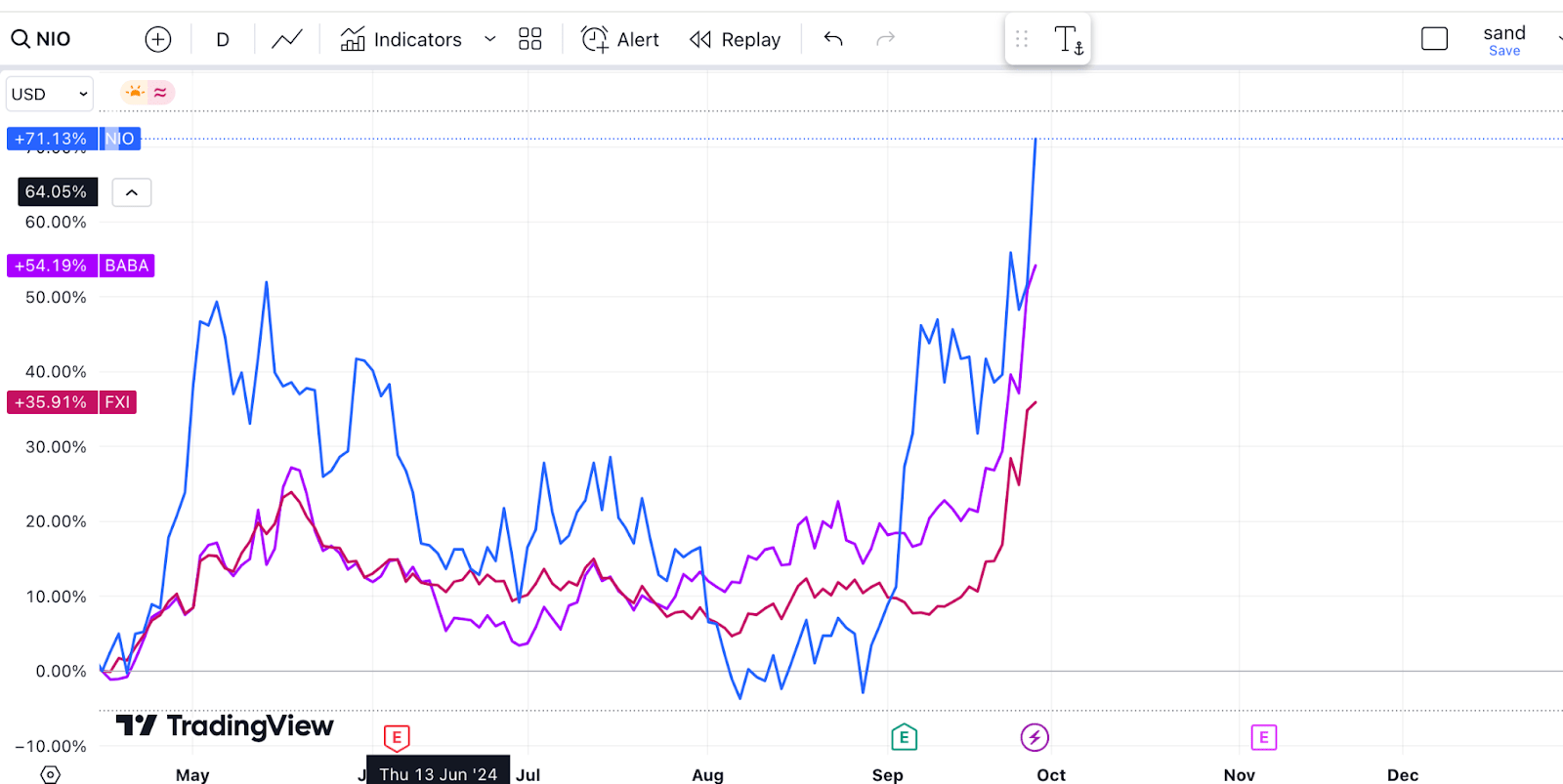Undo the last chart action

(x=833, y=39)
